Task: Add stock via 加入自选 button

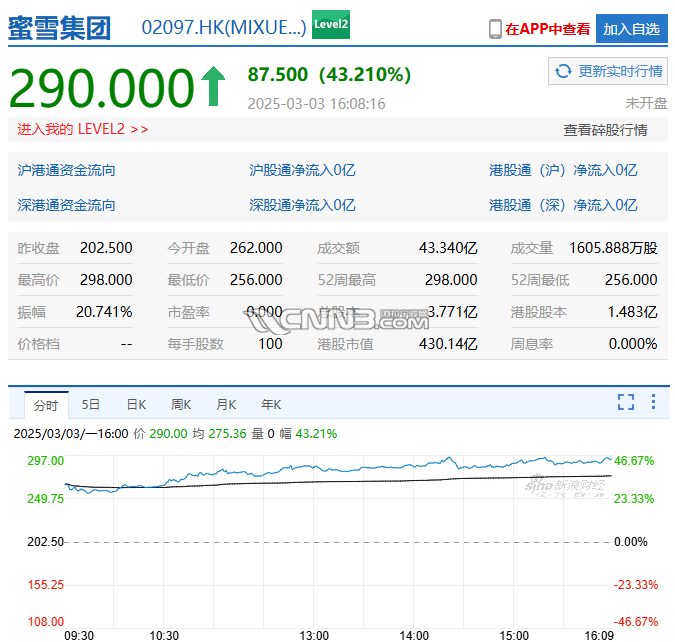Action: tap(632, 29)
